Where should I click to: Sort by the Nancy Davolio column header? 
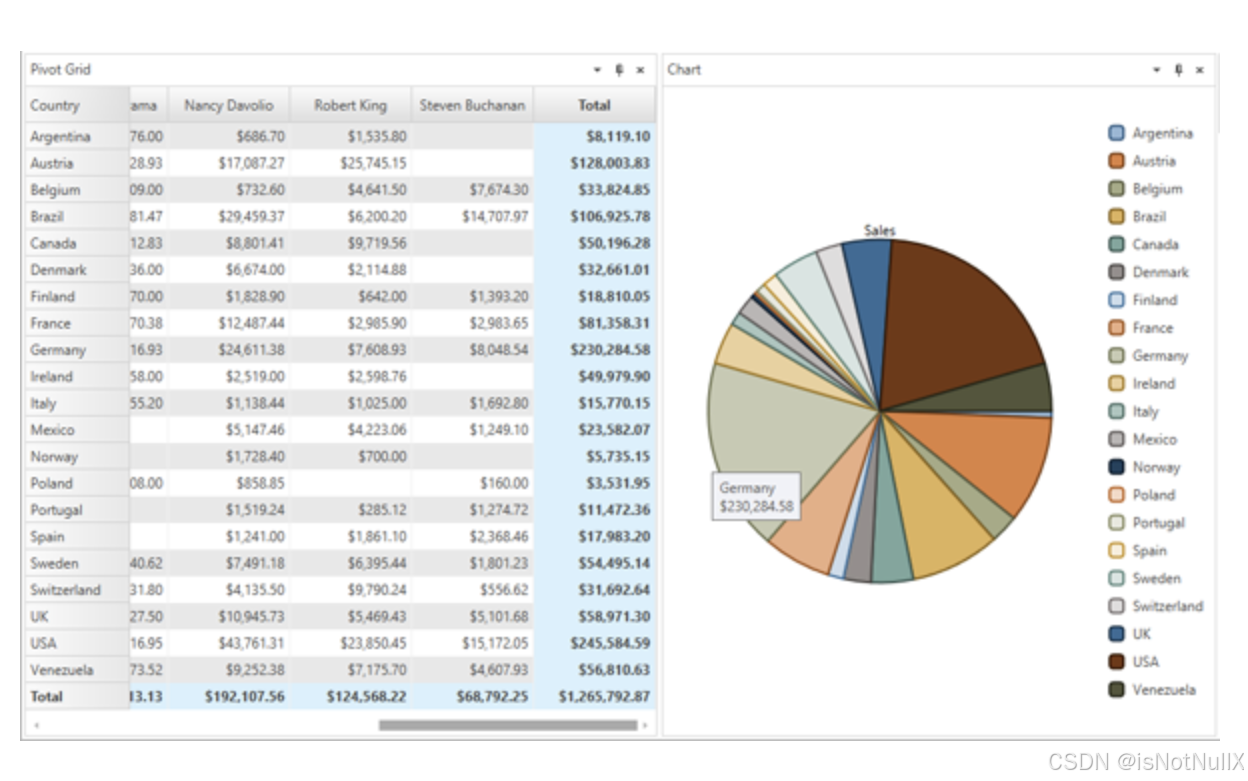point(229,105)
